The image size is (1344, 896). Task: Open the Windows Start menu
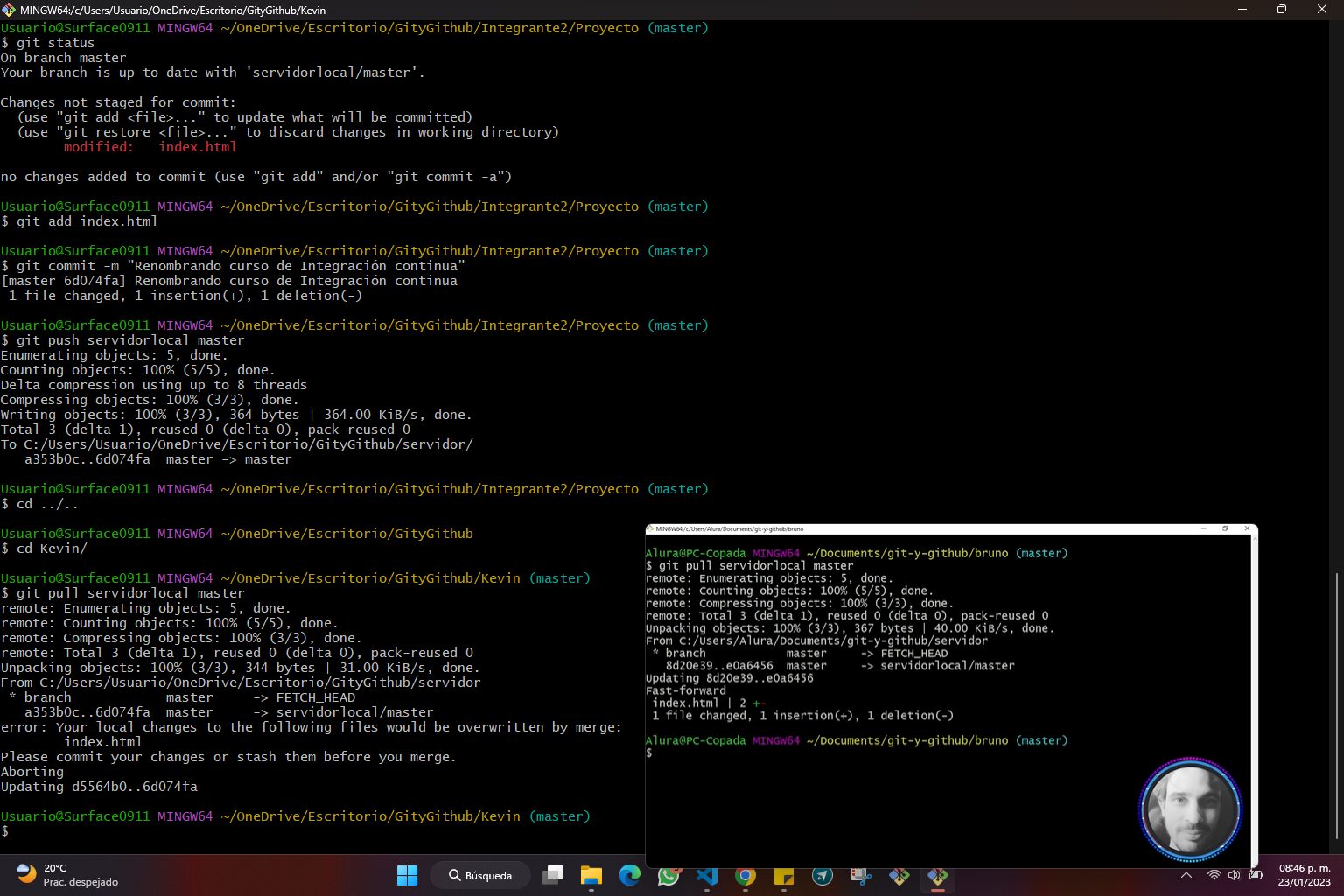[407, 875]
